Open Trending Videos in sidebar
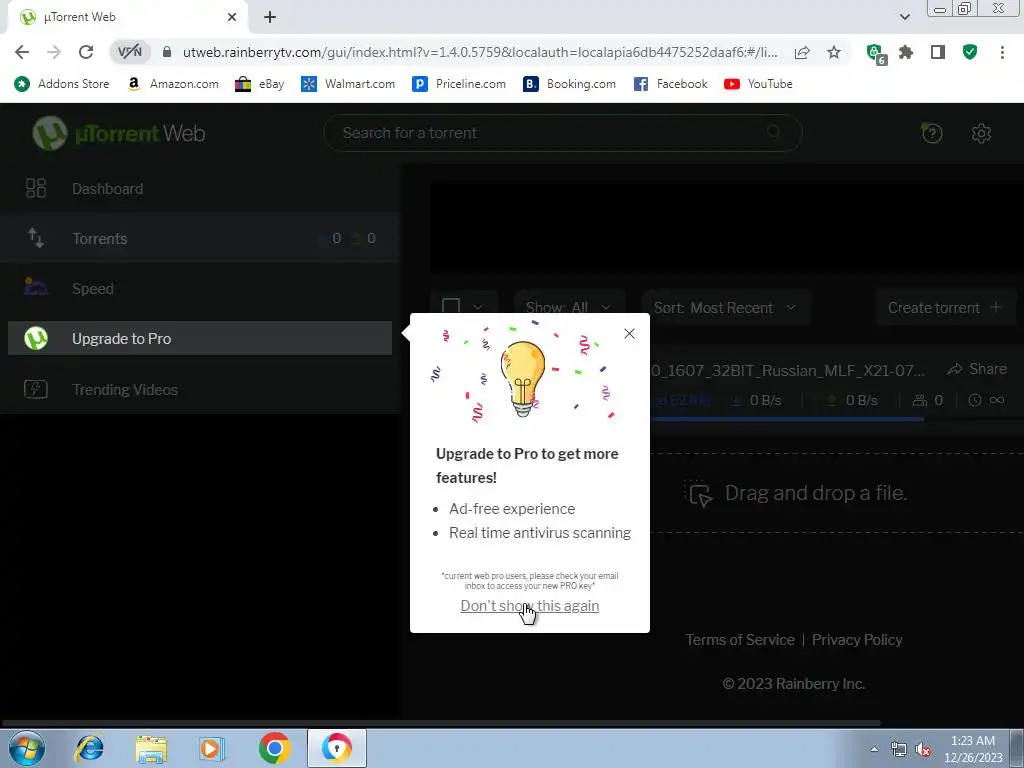Screen dimensions: 1024x768 (x=200, y=389)
